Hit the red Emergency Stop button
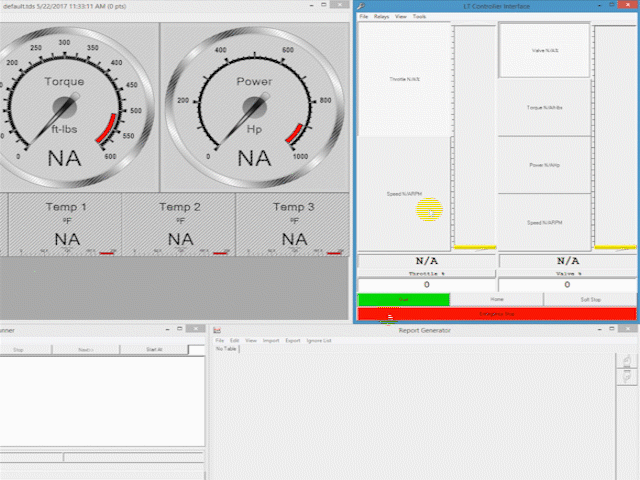This screenshot has height=480, width=640. pyautogui.click(x=497, y=314)
